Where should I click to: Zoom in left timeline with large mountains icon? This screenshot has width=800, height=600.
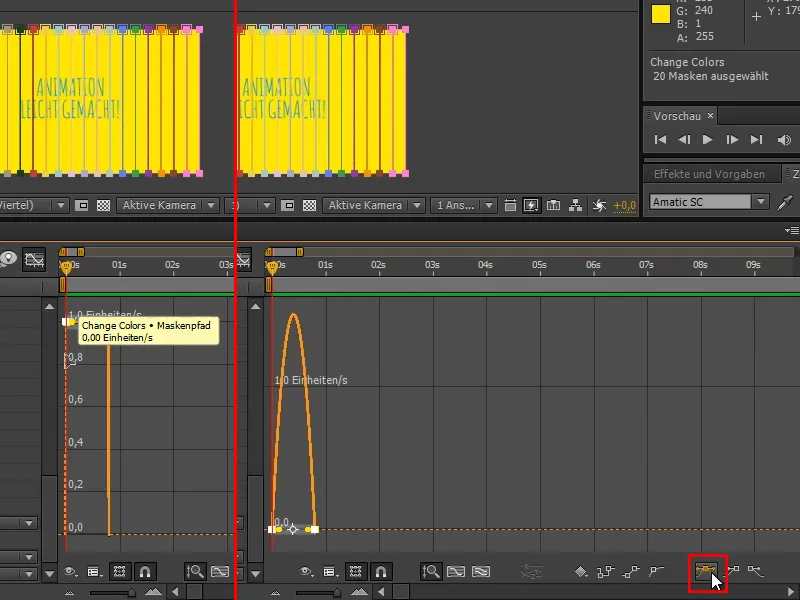tap(153, 592)
